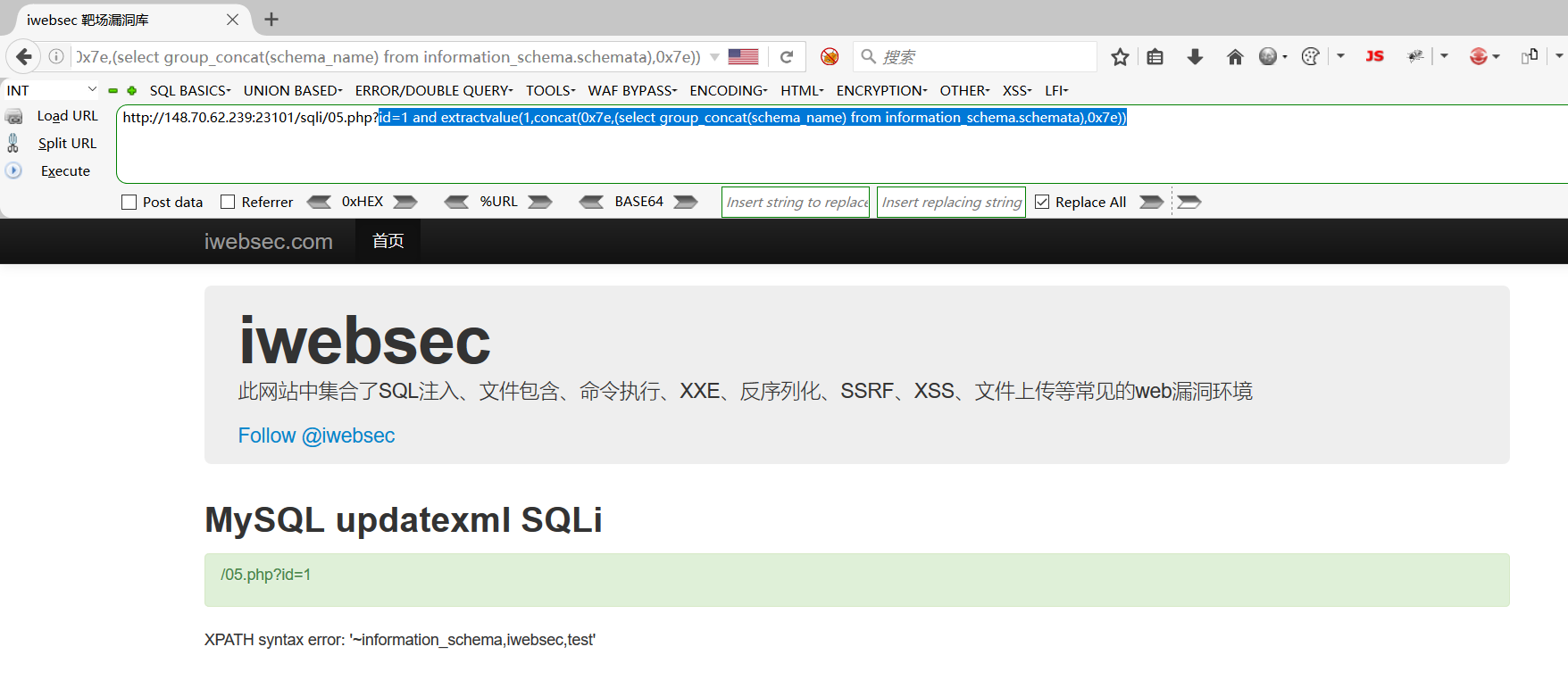
Task: Bookmark this page with the star icon
Action: [x=1120, y=57]
